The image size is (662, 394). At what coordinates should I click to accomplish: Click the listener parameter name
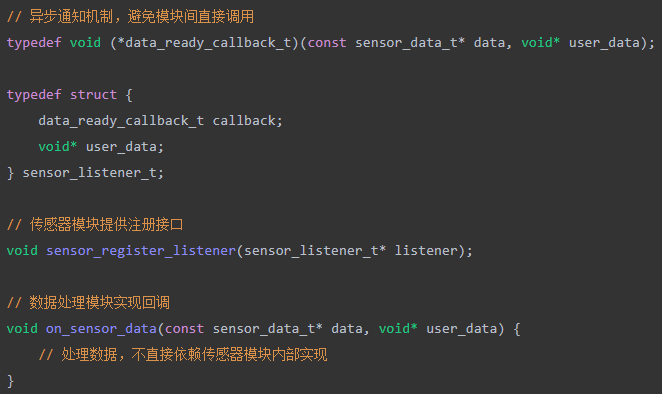point(426,251)
